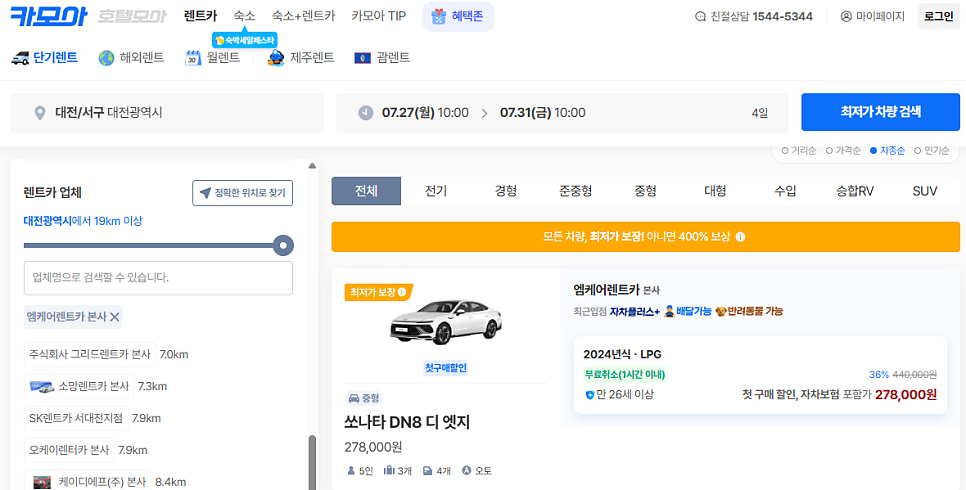Click the 제주렌트 mascot icon
The width and height of the screenshot is (966, 490).
click(276, 58)
